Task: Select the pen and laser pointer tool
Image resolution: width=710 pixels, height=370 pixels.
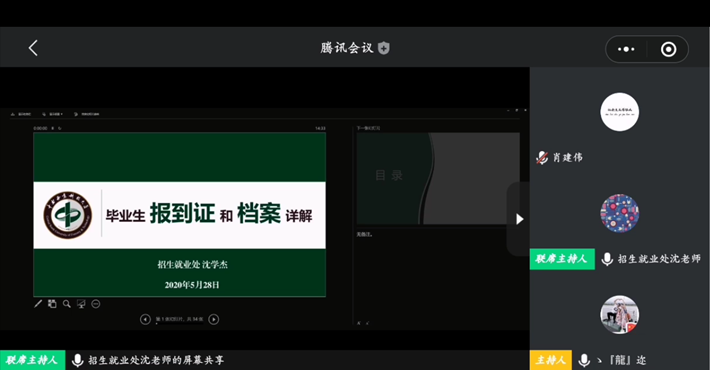Action: pos(38,304)
